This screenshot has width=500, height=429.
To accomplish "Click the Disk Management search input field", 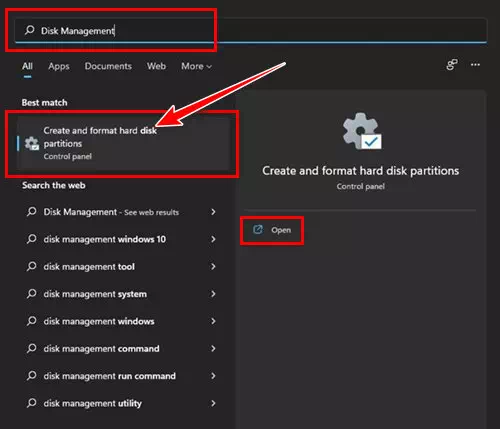I will [x=251, y=31].
